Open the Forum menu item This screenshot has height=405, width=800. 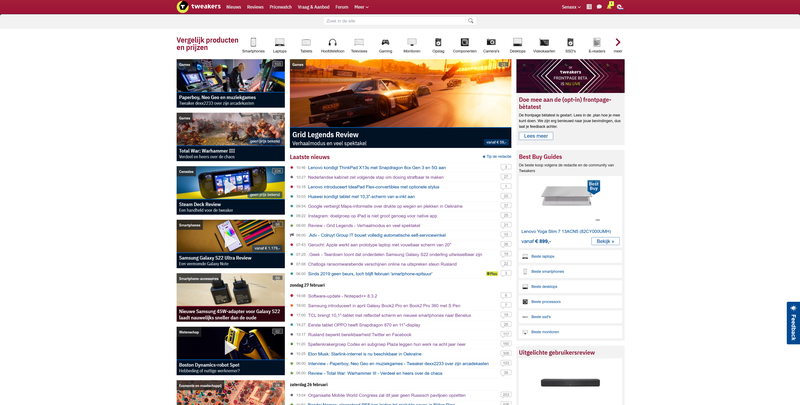[342, 7]
